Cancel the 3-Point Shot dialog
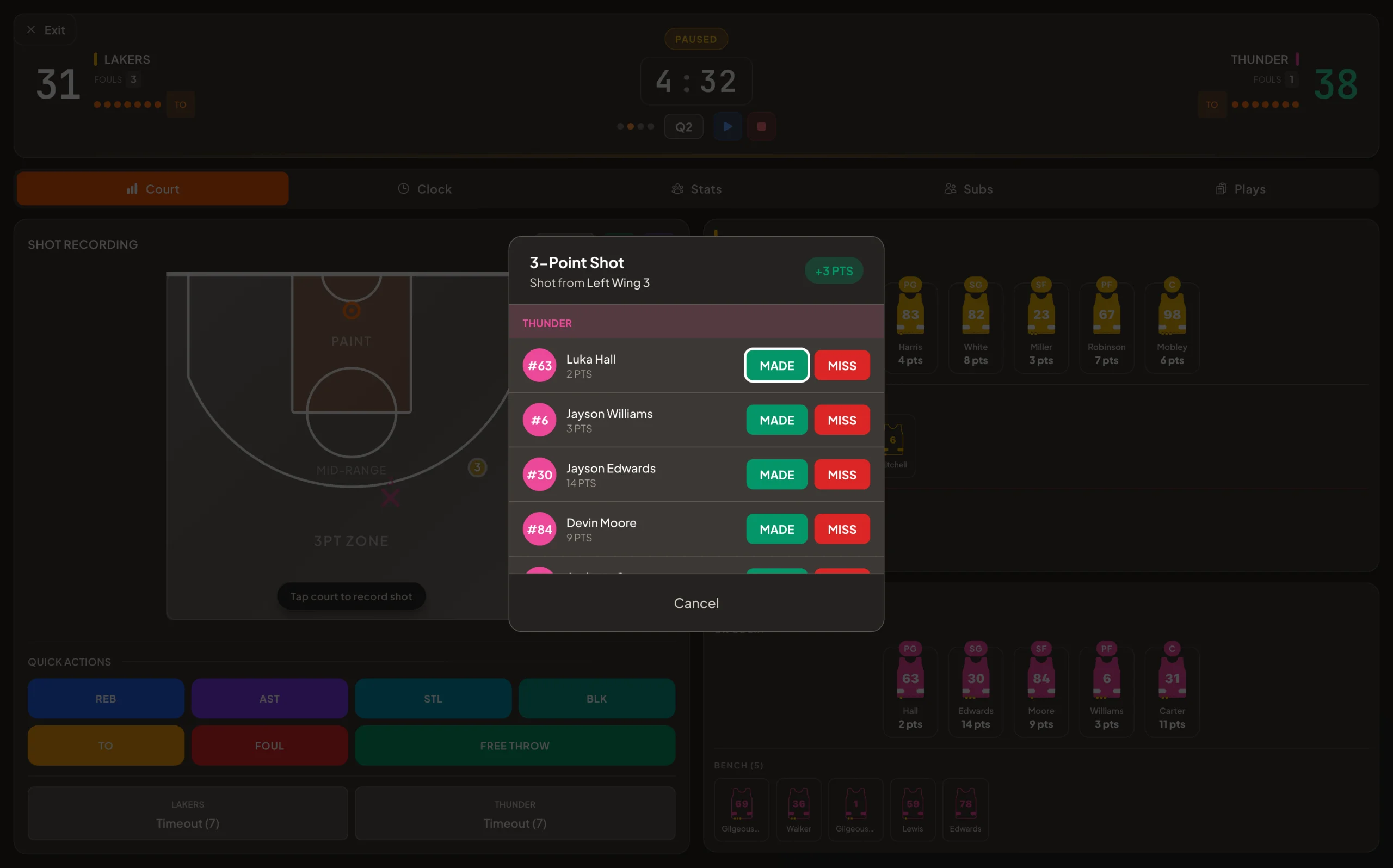This screenshot has height=868, width=1393. (x=696, y=603)
